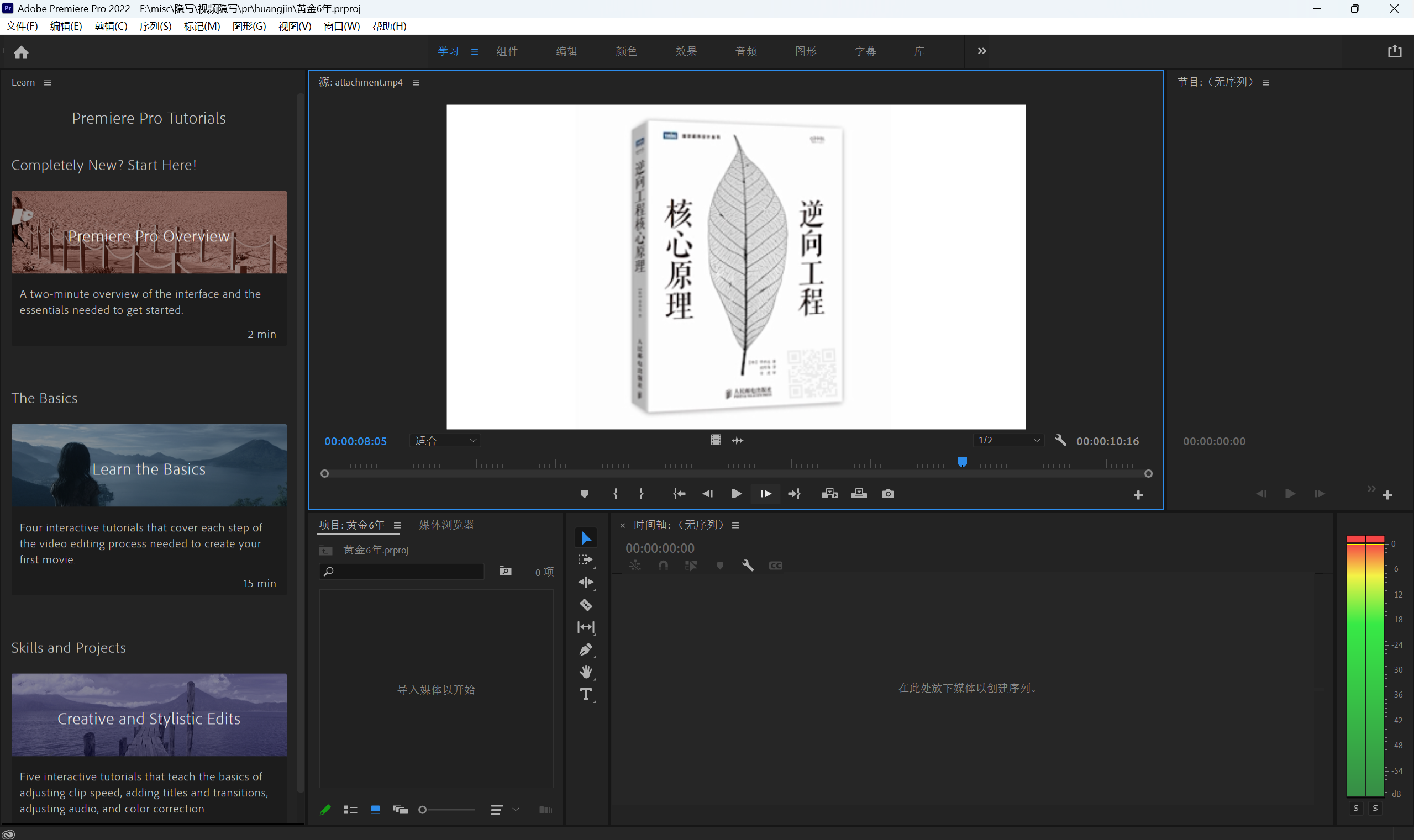Click the Home icon

(x=21, y=52)
